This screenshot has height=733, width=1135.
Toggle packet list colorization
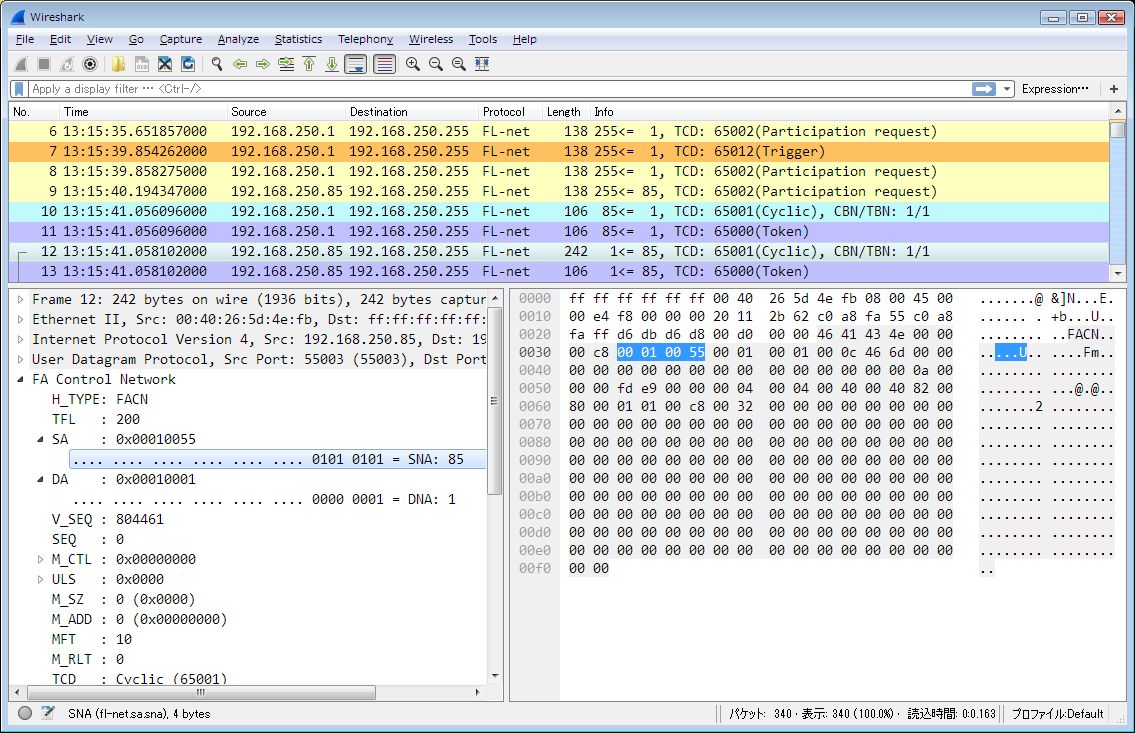click(384, 64)
